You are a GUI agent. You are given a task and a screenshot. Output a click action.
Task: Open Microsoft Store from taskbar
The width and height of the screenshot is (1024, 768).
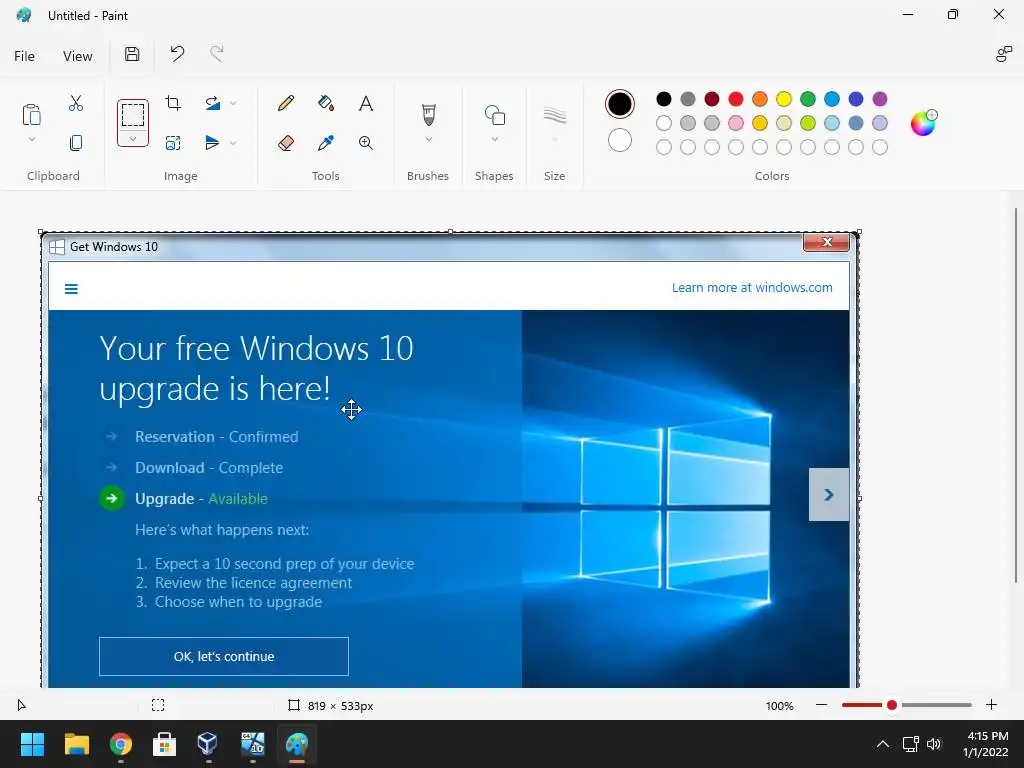(x=164, y=744)
